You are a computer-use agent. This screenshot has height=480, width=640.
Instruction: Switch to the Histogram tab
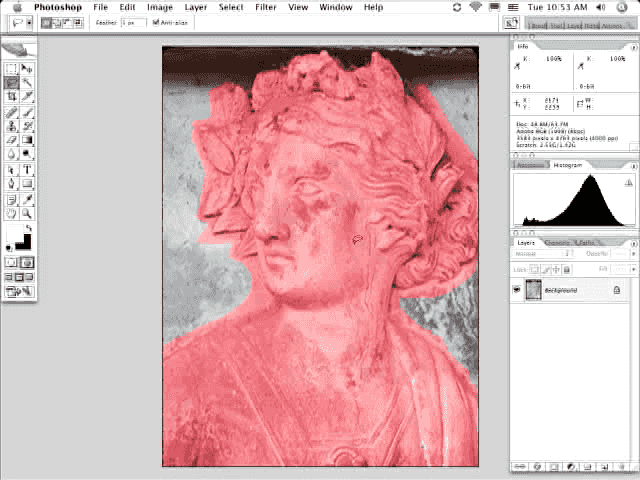point(567,165)
